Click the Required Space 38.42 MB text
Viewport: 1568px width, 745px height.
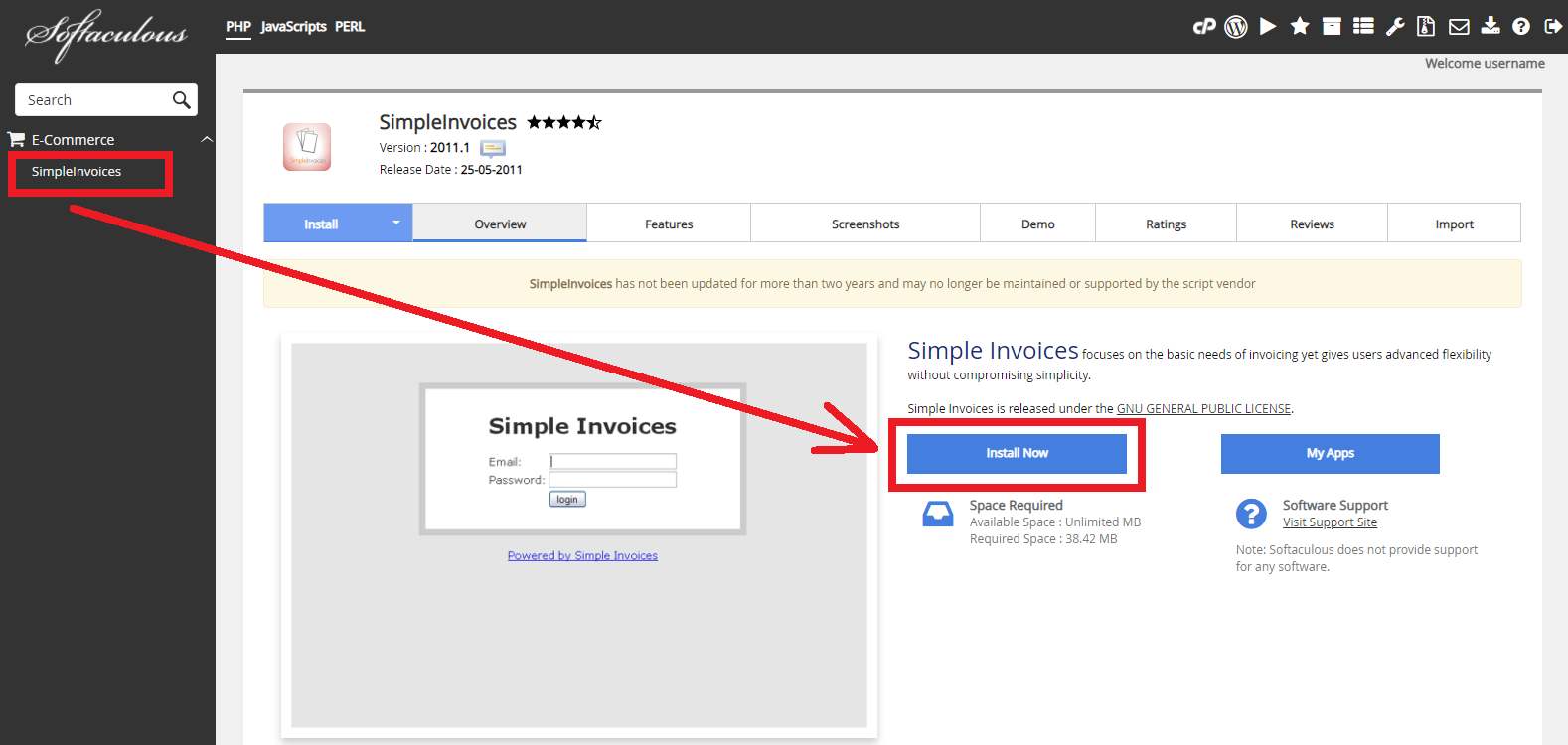point(1043,539)
